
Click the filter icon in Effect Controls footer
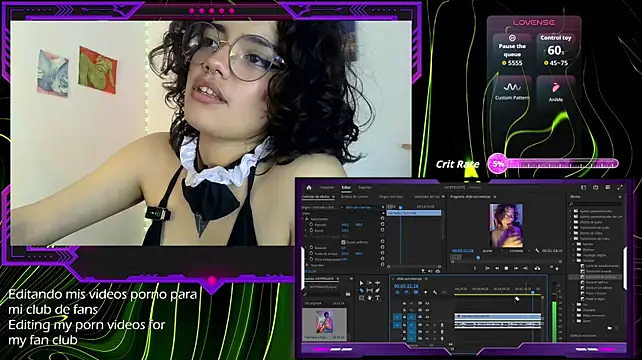(x=423, y=271)
